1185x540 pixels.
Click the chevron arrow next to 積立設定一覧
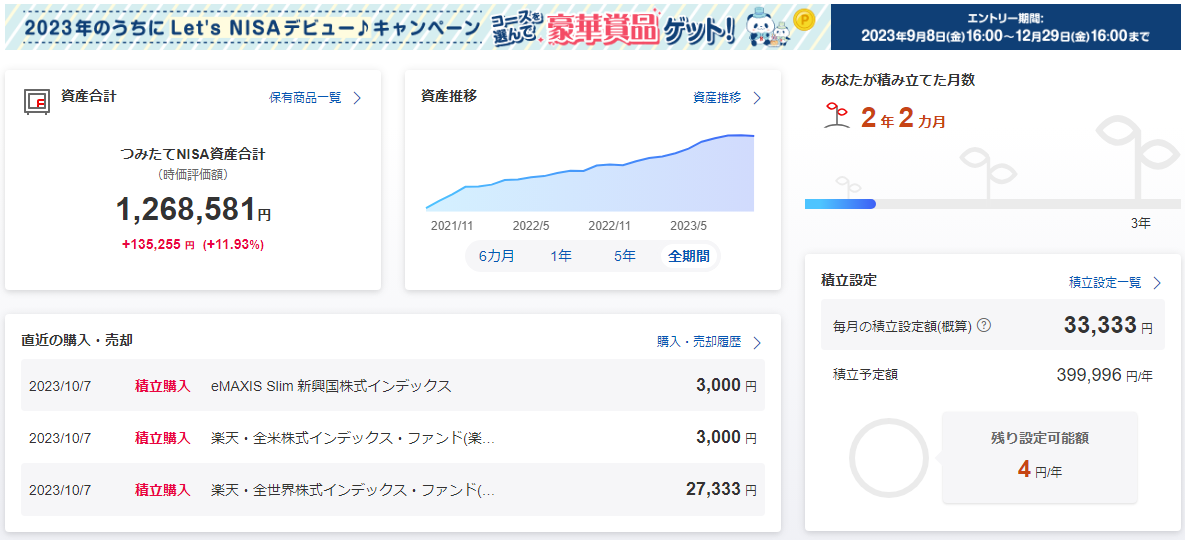click(x=1157, y=283)
